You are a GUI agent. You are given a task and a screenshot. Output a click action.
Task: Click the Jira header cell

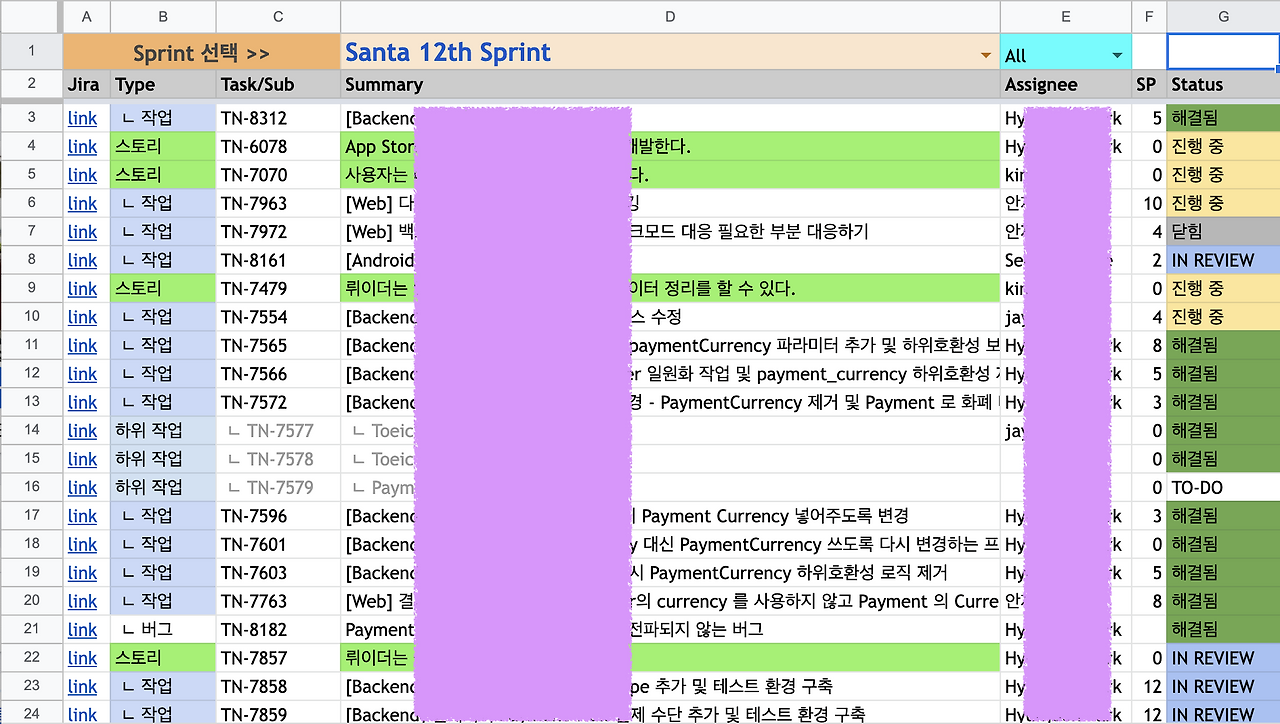[x=87, y=85]
